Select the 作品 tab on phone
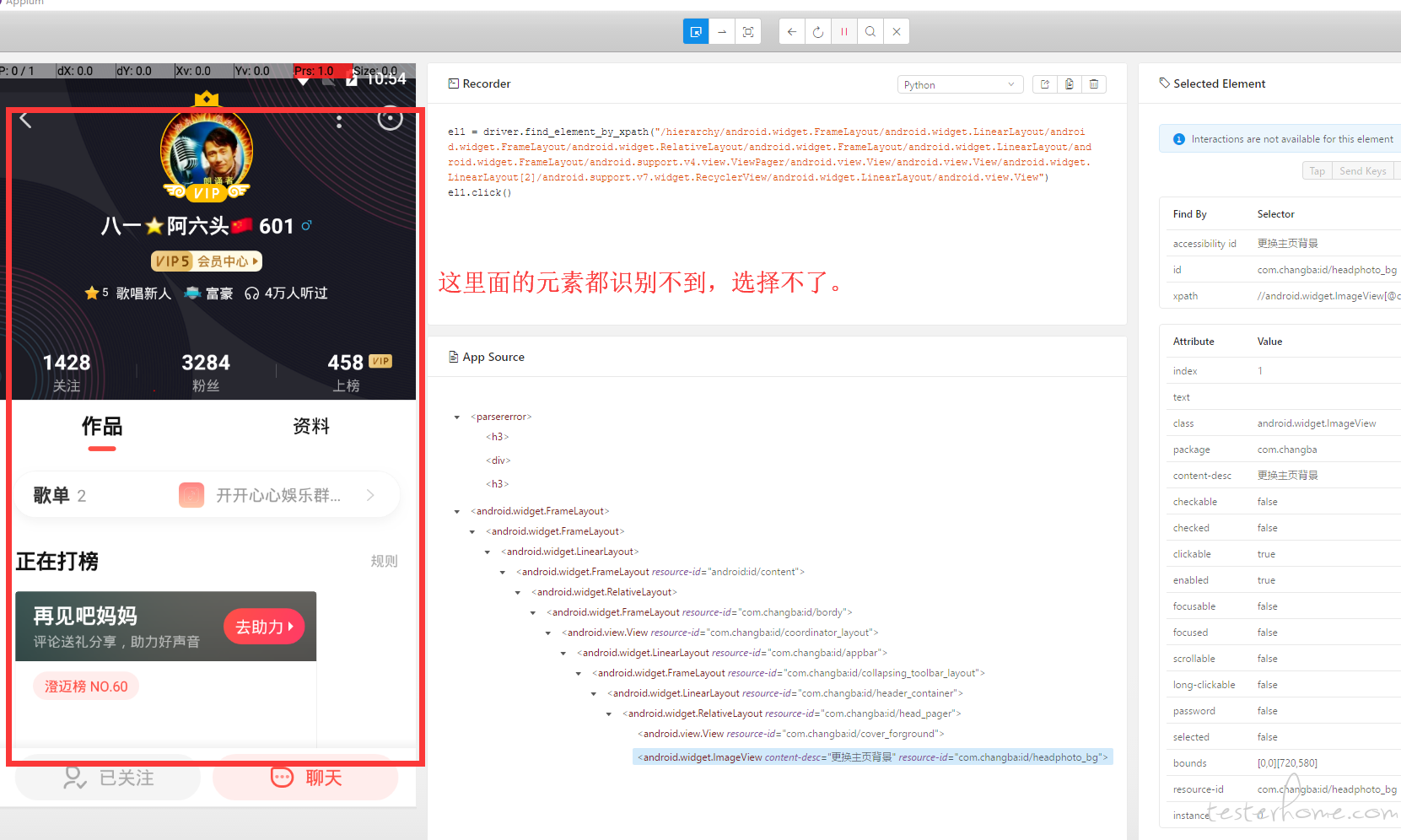This screenshot has width=1401, height=840. 102,428
